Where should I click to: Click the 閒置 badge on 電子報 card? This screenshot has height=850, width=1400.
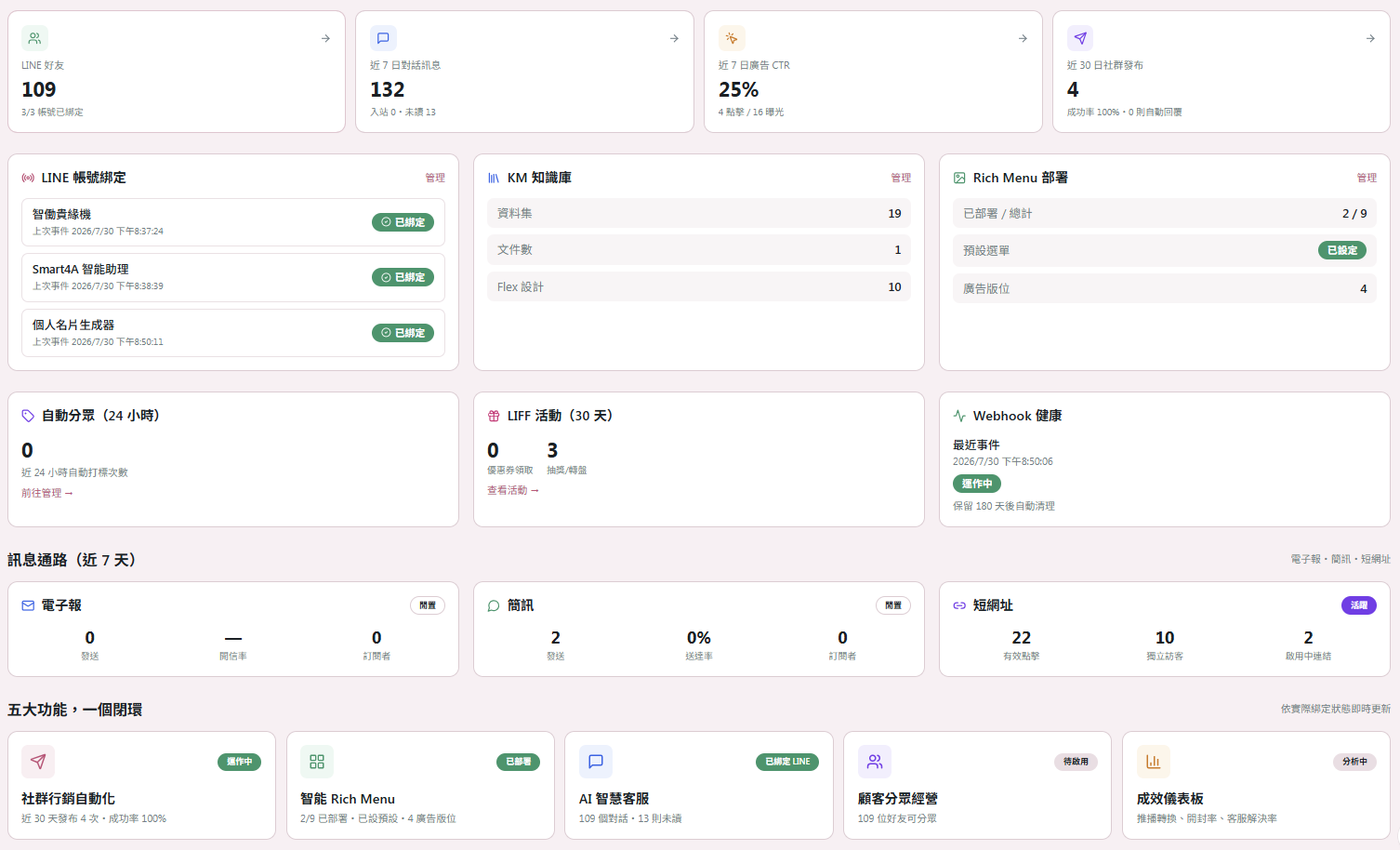[428, 605]
